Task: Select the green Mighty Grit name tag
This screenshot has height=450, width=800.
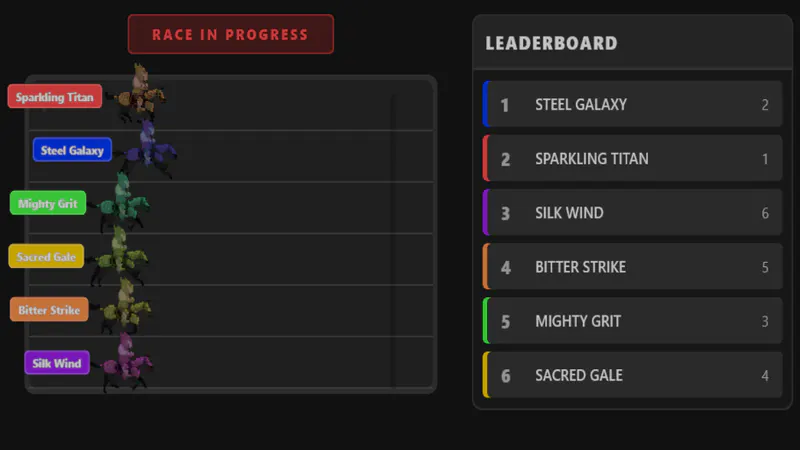Action: (48, 203)
